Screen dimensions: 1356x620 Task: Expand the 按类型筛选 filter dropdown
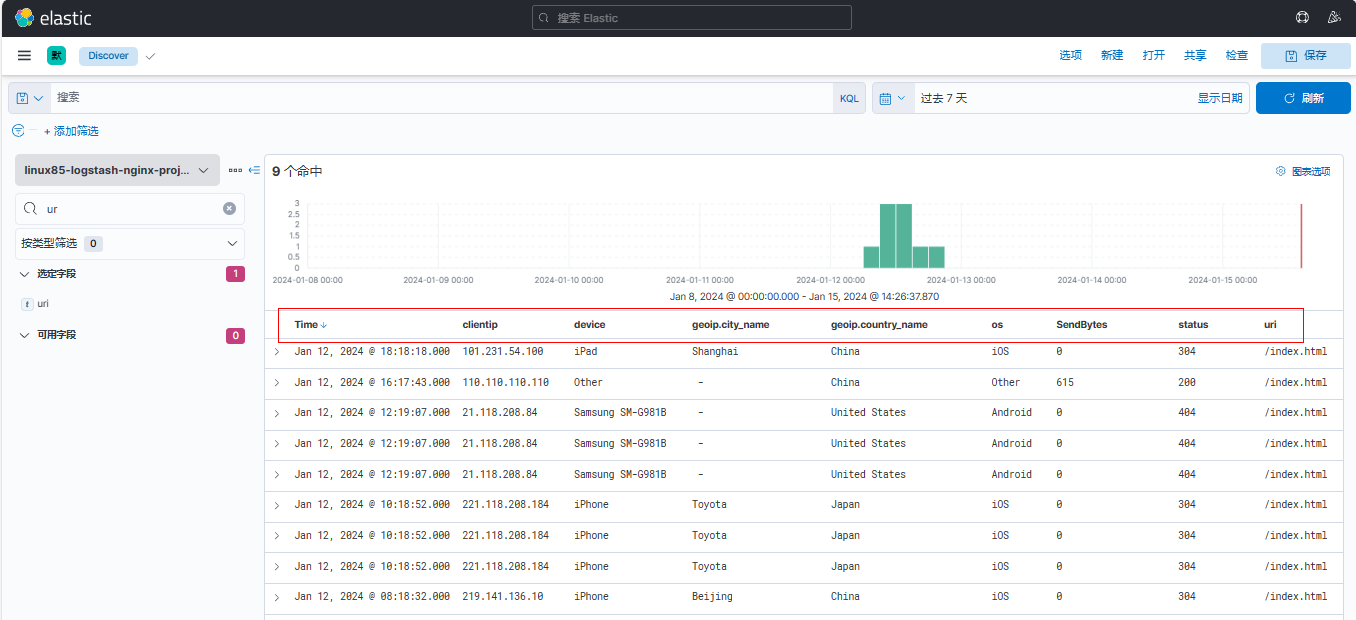[130, 243]
